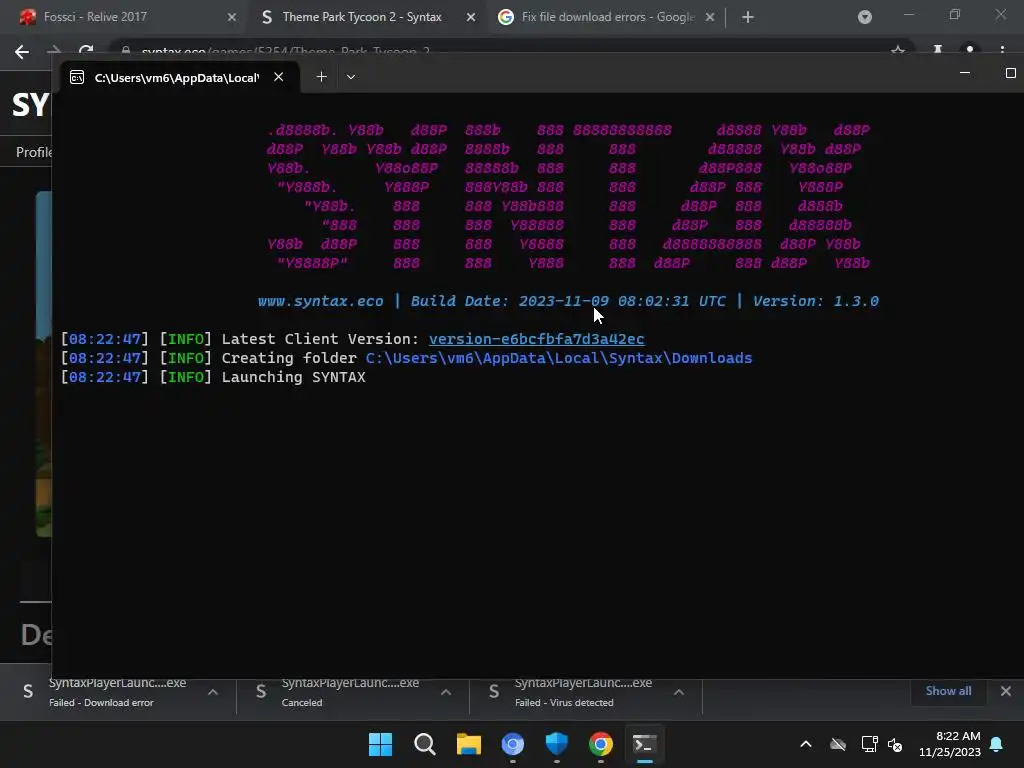This screenshot has width=1024, height=768.
Task: Open Chrome three-dot menu
Action: 1002,50
